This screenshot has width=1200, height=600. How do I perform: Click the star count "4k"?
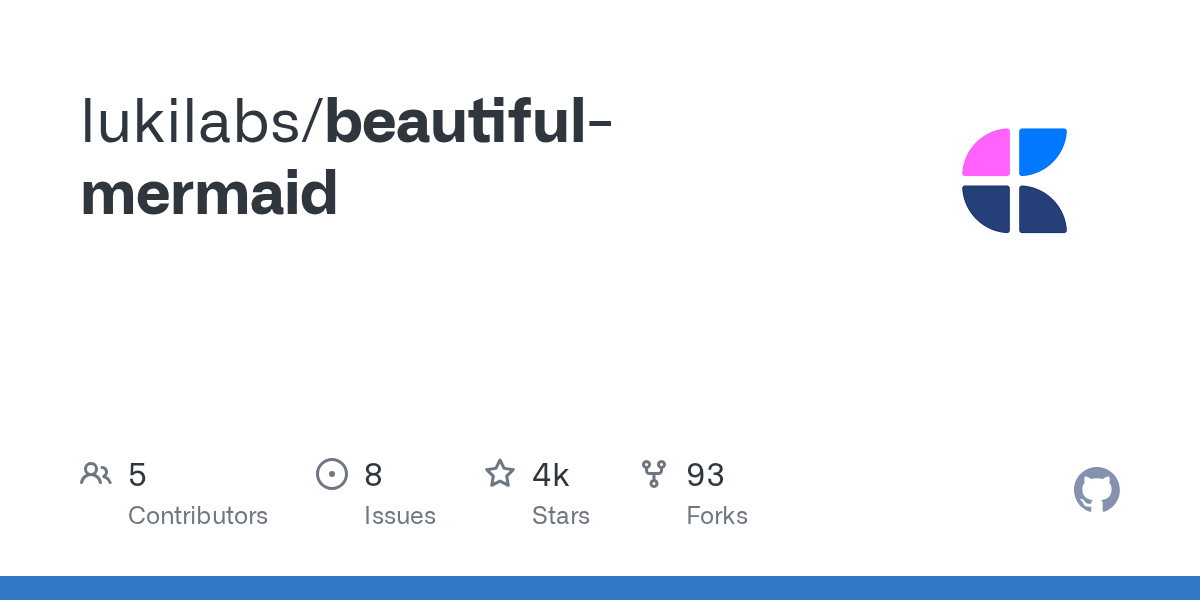pyautogui.click(x=551, y=475)
